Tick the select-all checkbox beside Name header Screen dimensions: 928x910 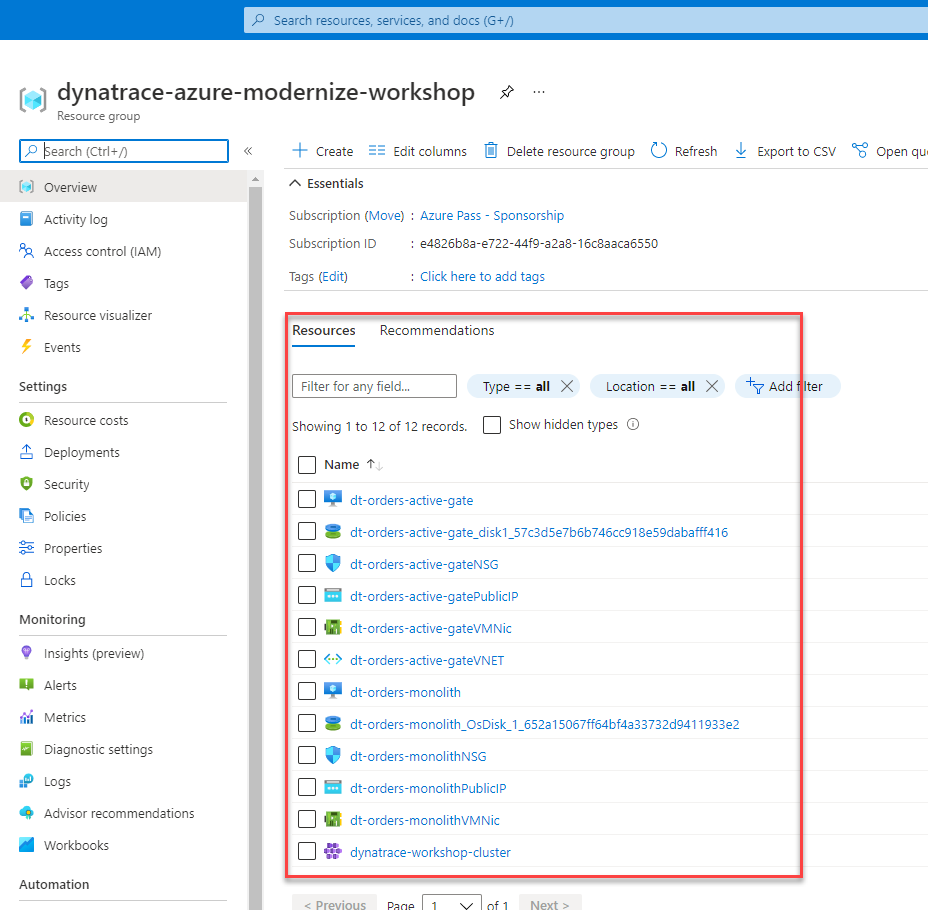coord(307,465)
